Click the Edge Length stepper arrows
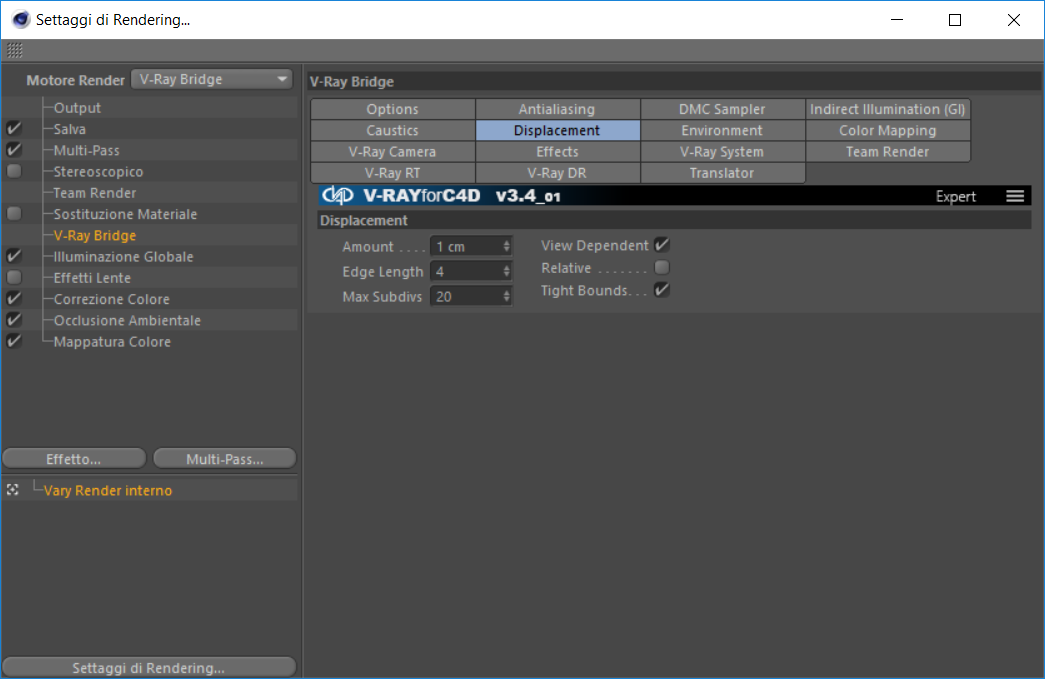Viewport: 1045px width, 679px height. 507,271
